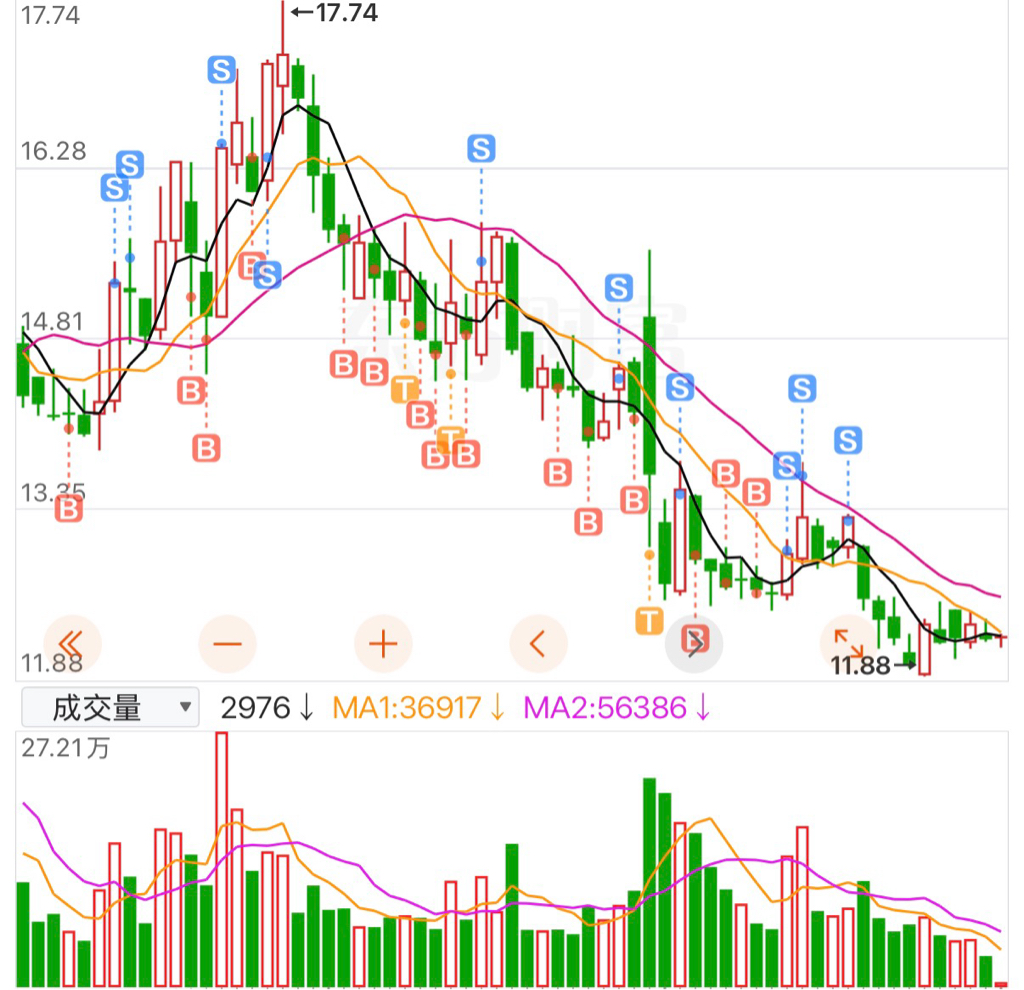The width and height of the screenshot is (1024, 990).
Task: Click the B marker beside 13.35 label
Action: (x=69, y=509)
